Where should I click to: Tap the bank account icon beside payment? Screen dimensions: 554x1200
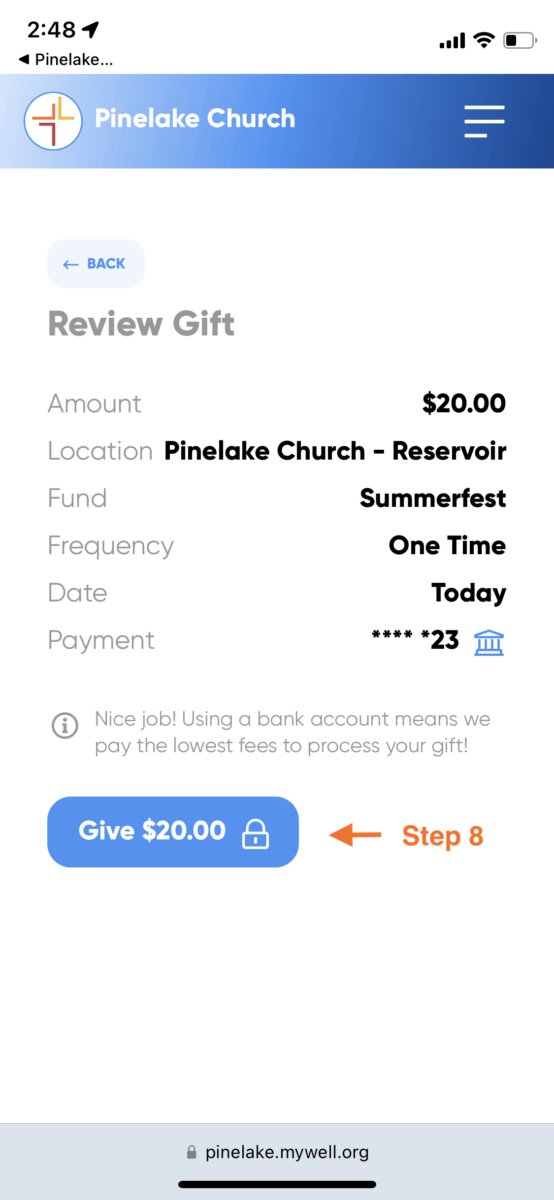[489, 642]
